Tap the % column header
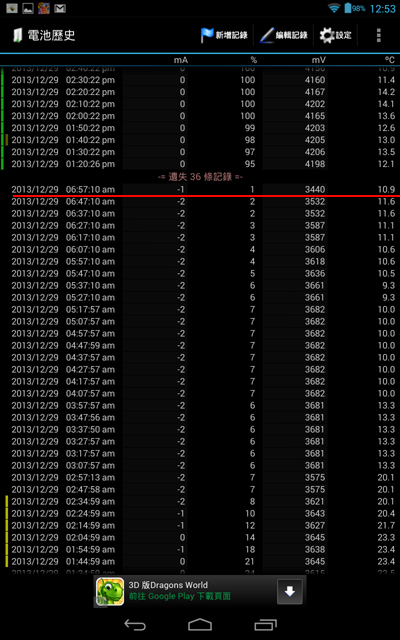 (254, 60)
